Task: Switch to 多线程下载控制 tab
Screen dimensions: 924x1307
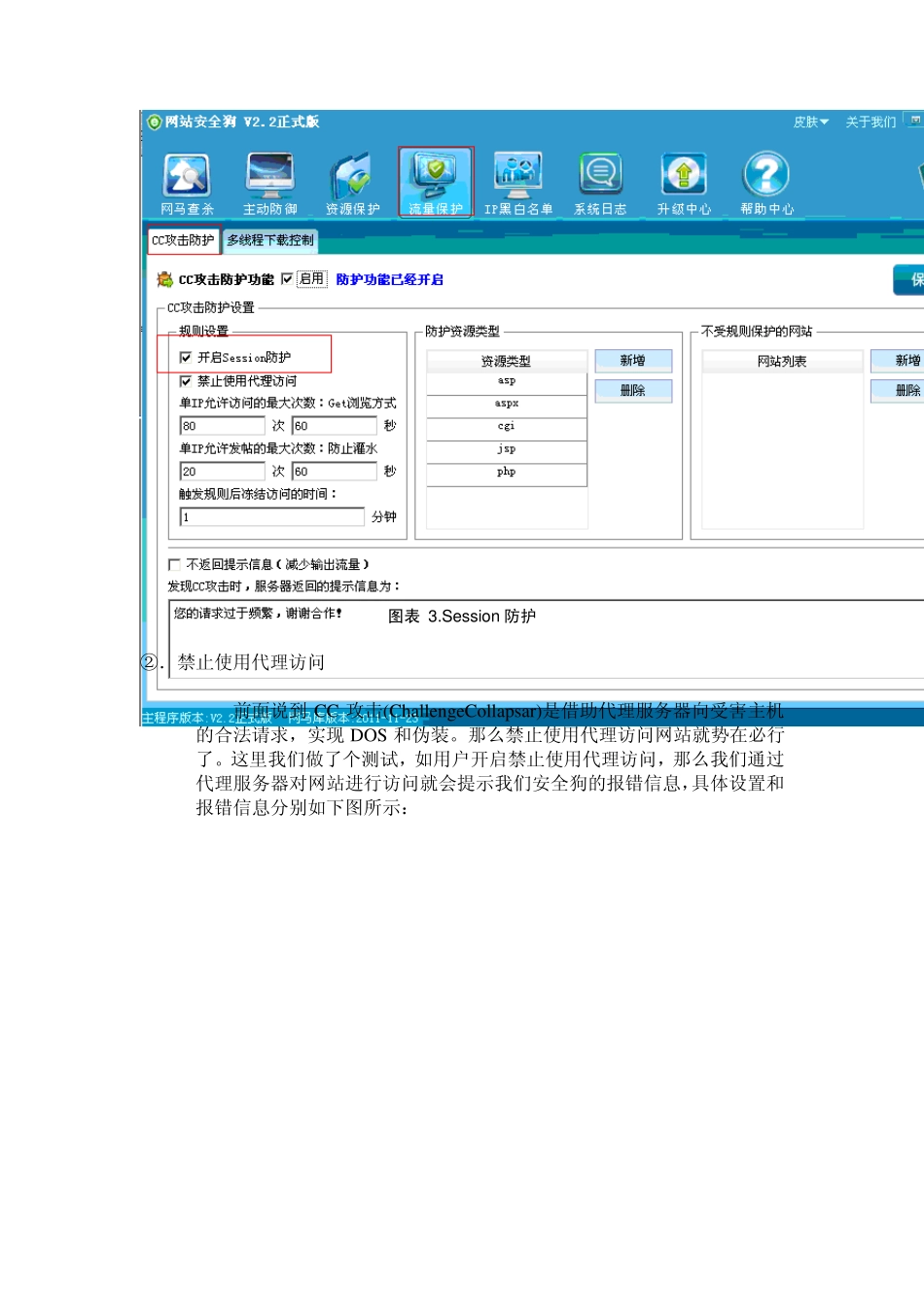Action: pyautogui.click(x=270, y=240)
